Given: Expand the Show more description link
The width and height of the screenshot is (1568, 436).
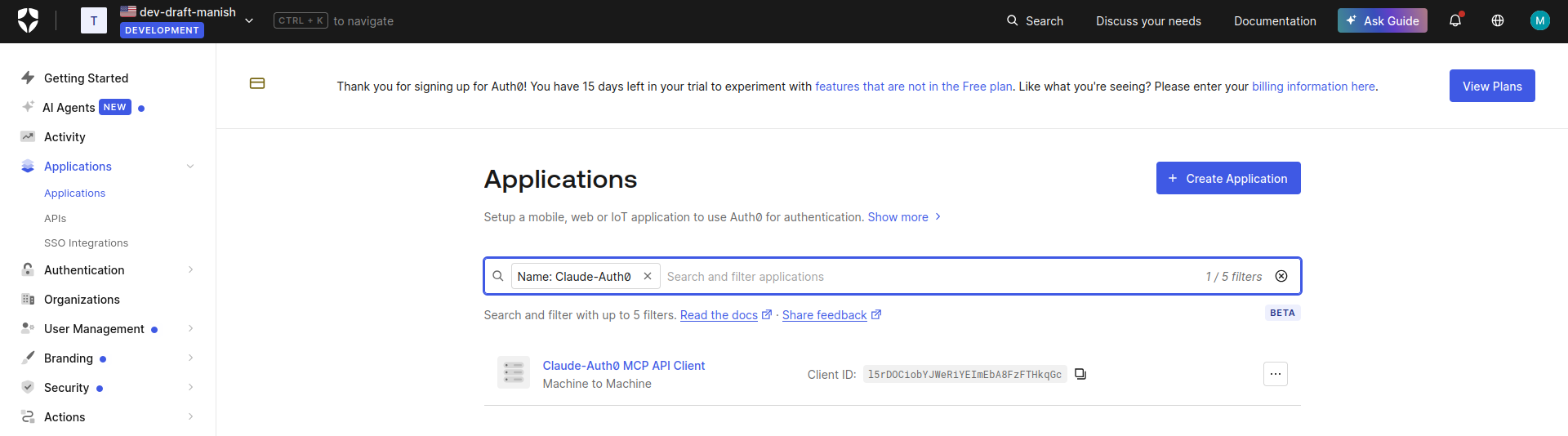Looking at the screenshot, I should tap(903, 217).
